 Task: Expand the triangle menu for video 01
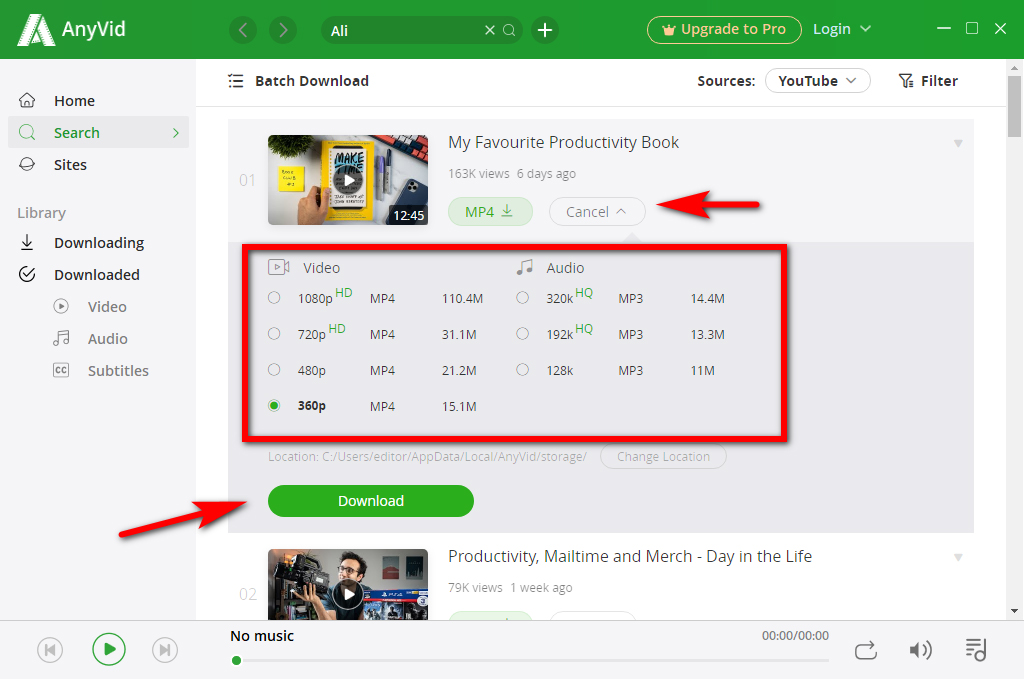(x=958, y=144)
